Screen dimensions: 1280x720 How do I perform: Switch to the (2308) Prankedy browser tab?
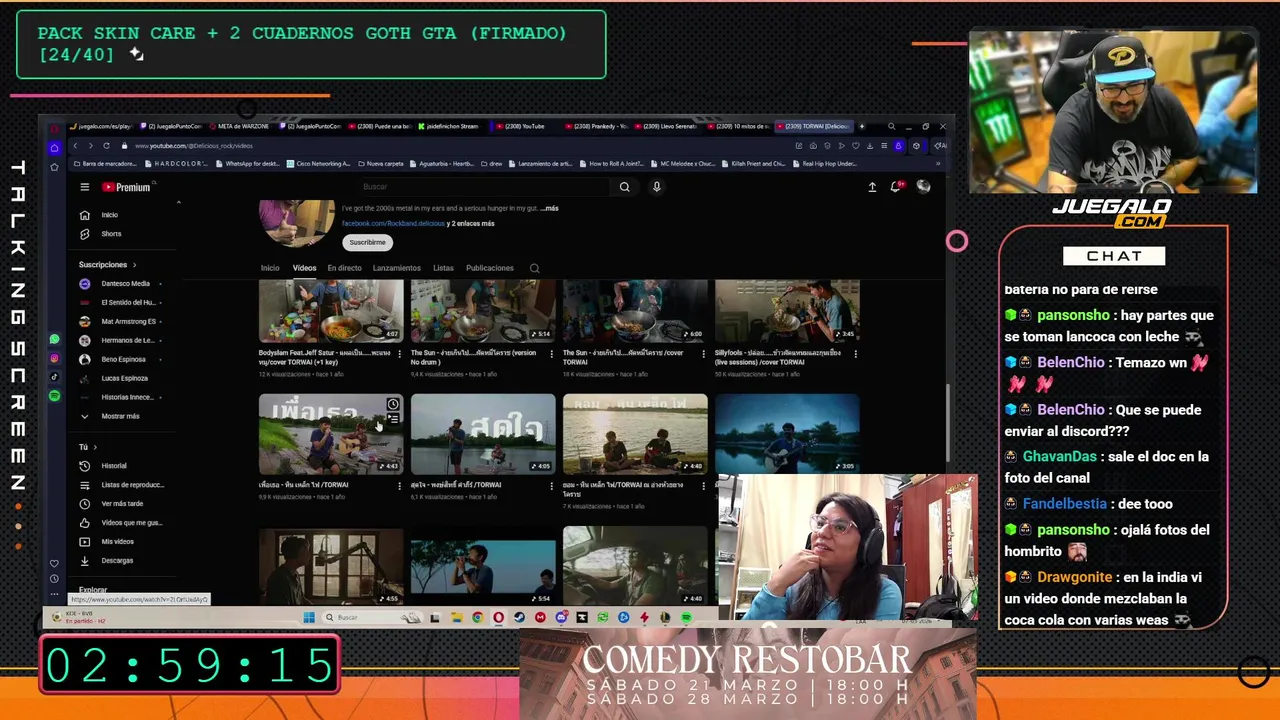tap(596, 126)
